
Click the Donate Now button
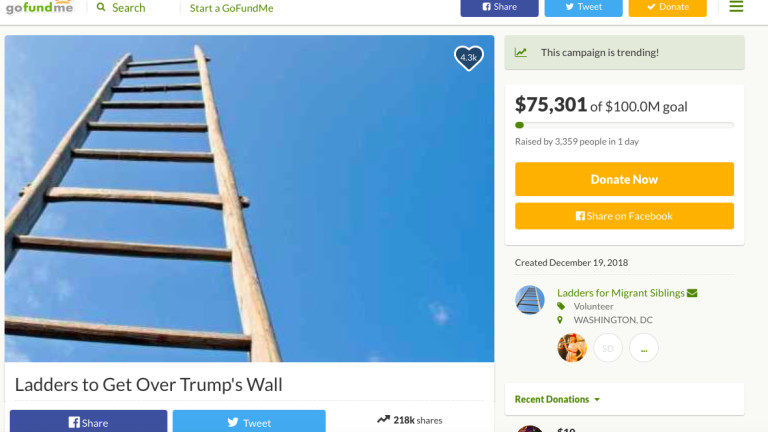pyautogui.click(x=624, y=179)
